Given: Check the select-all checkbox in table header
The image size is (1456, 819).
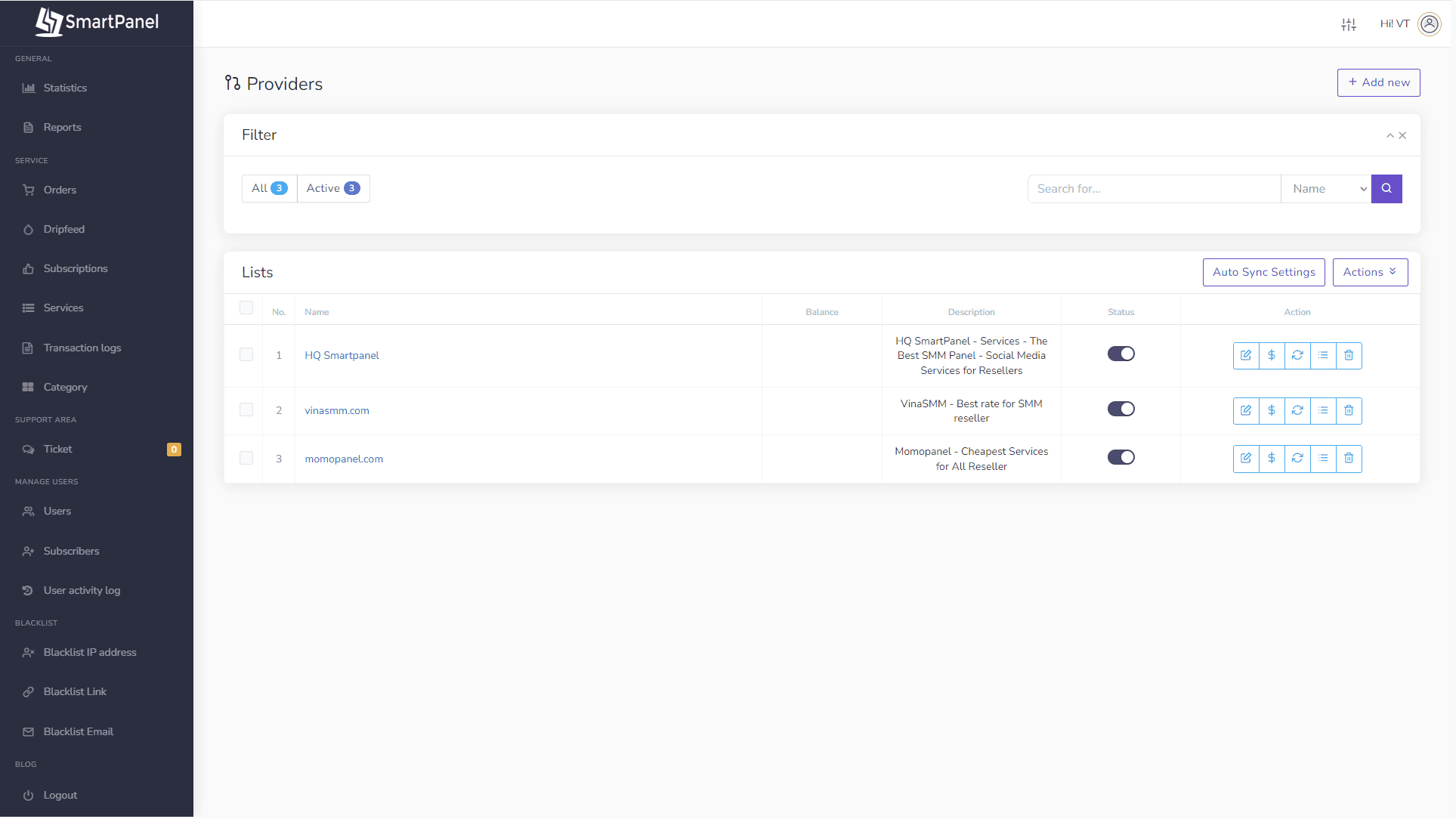Looking at the screenshot, I should (x=246, y=308).
